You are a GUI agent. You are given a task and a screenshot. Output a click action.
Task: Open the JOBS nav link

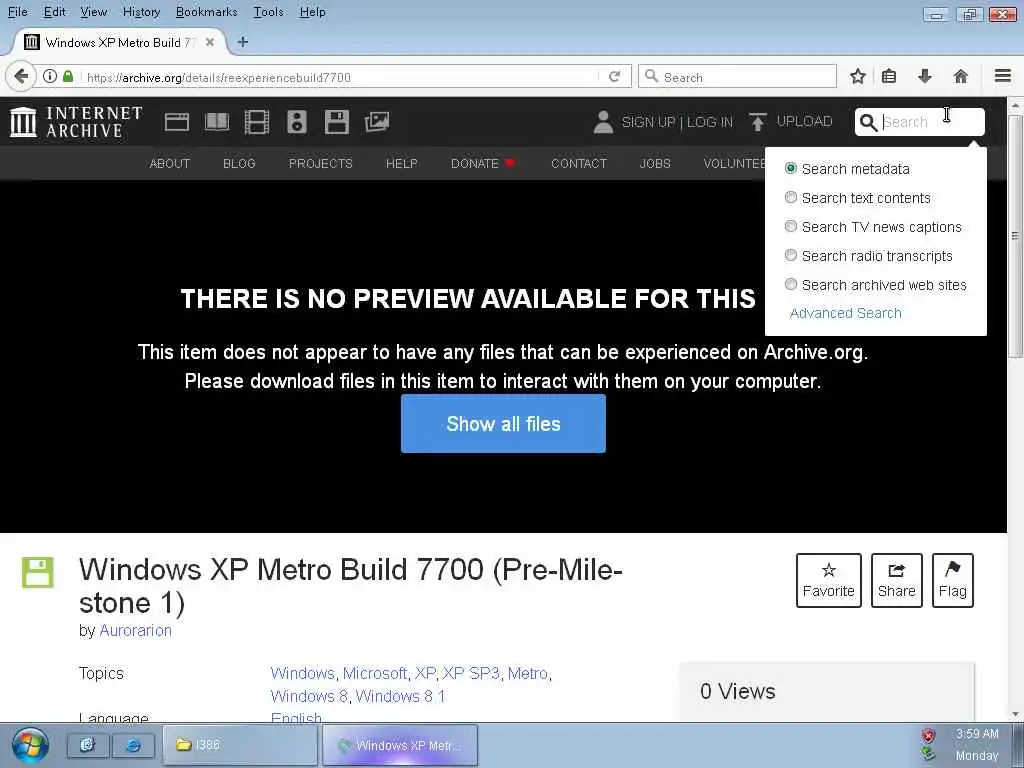click(x=654, y=163)
